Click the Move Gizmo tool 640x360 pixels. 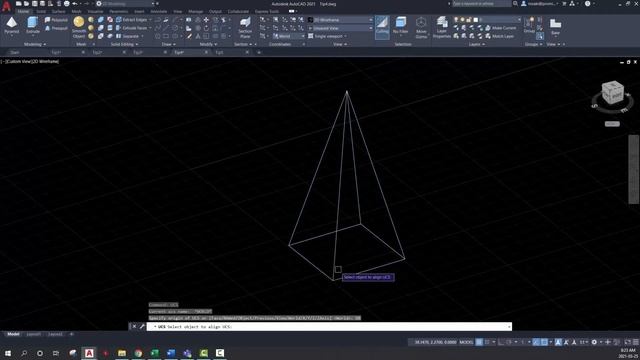[x=421, y=27]
